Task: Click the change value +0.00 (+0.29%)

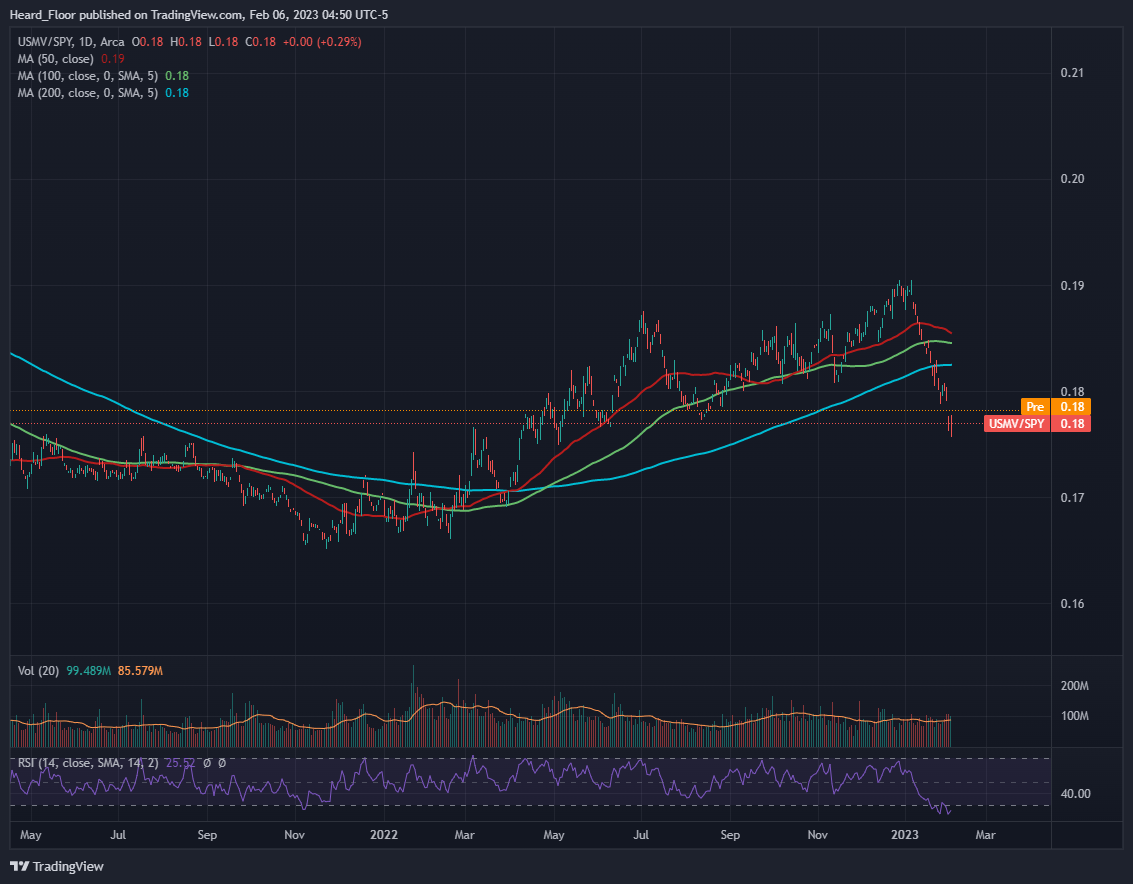Action: (322, 42)
